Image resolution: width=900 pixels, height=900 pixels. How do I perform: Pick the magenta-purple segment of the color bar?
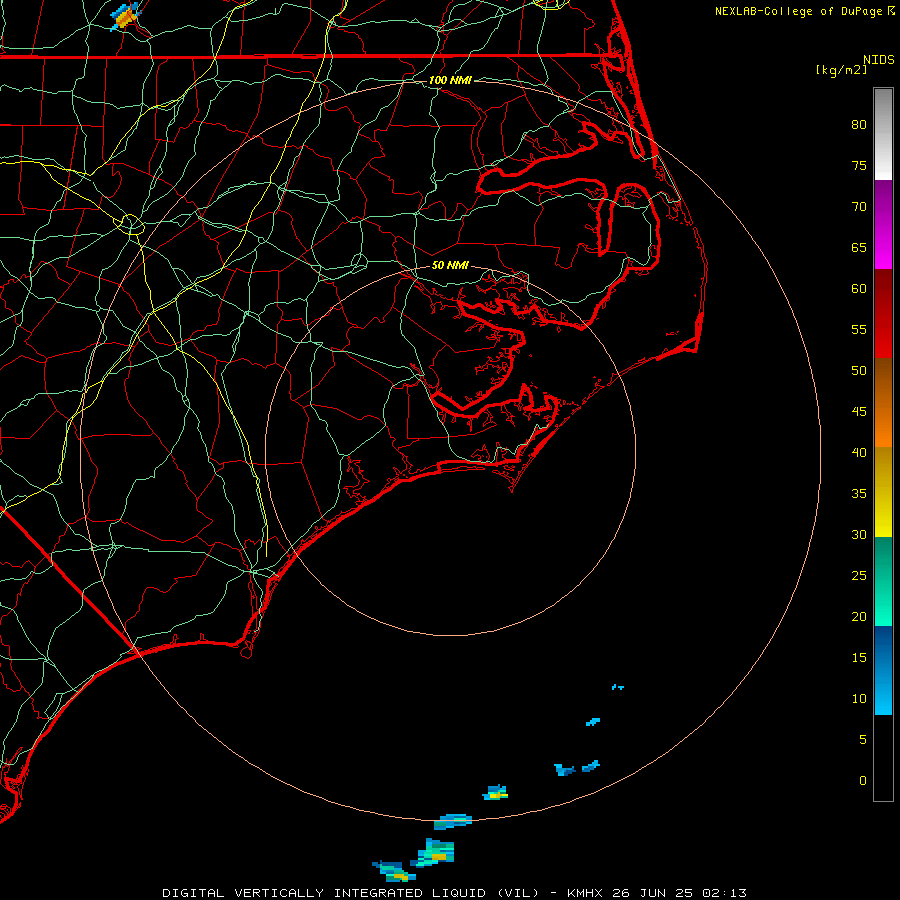[x=883, y=224]
